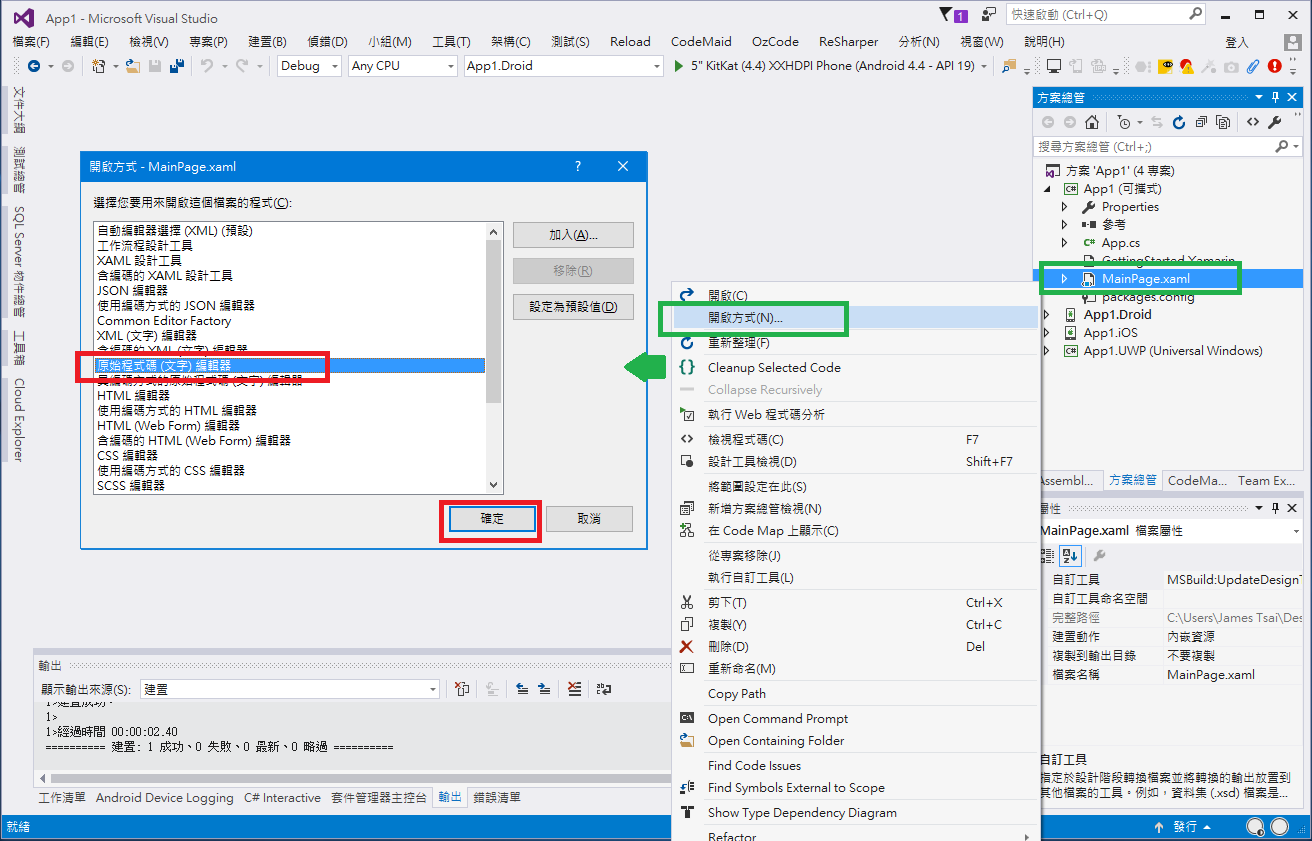Open the Any CPU platform dropdown
The height and width of the screenshot is (841, 1312).
point(450,66)
